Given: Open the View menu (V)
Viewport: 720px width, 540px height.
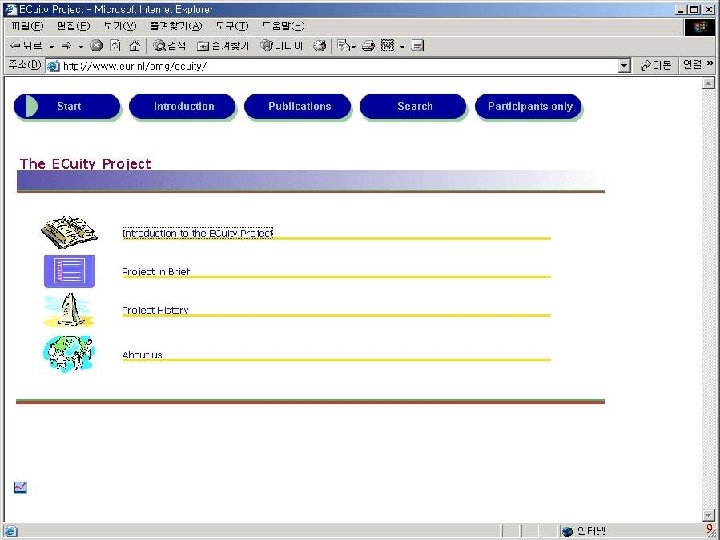Looking at the screenshot, I should pyautogui.click(x=120, y=26).
